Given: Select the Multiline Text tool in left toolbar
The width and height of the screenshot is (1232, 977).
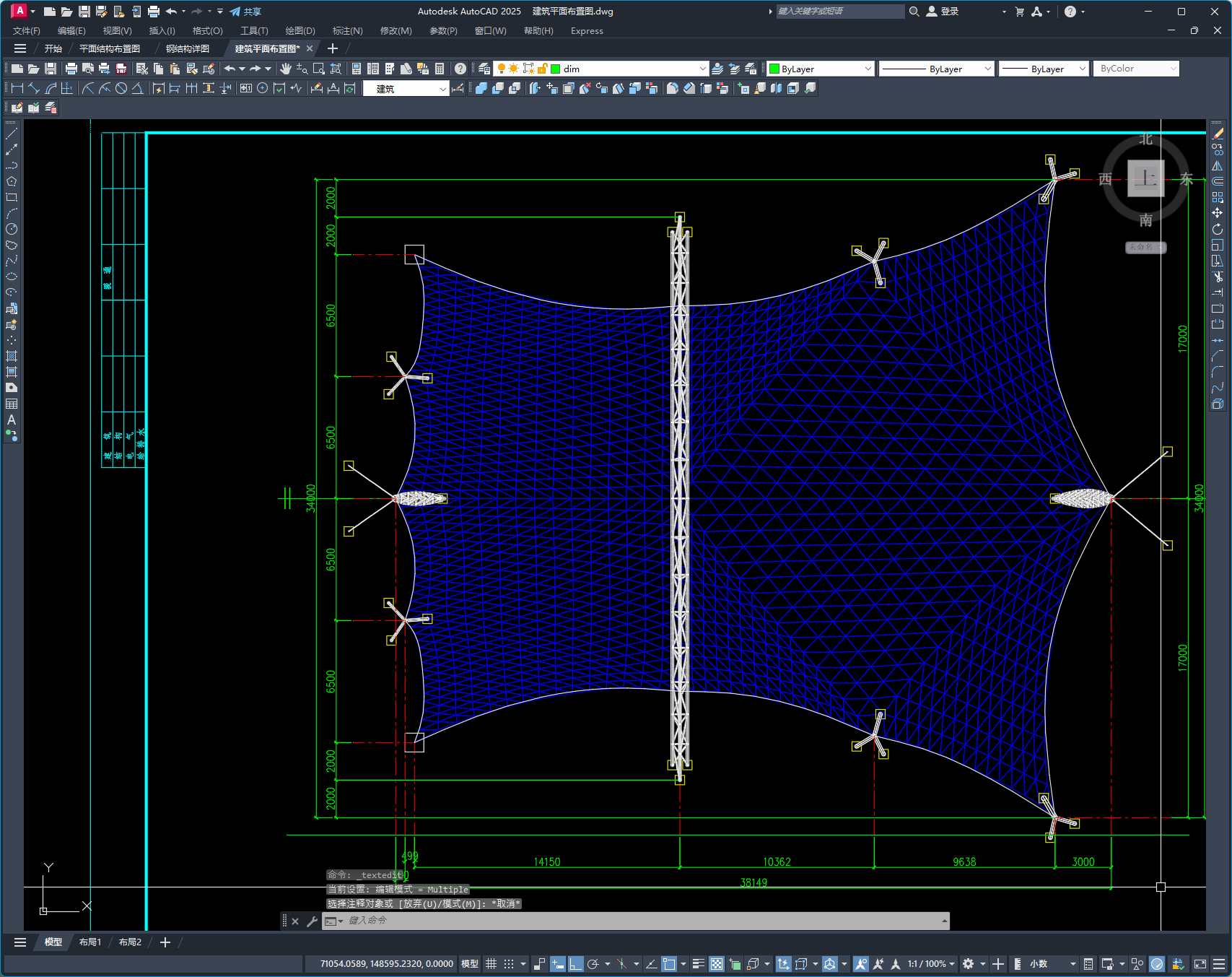Looking at the screenshot, I should (x=12, y=420).
